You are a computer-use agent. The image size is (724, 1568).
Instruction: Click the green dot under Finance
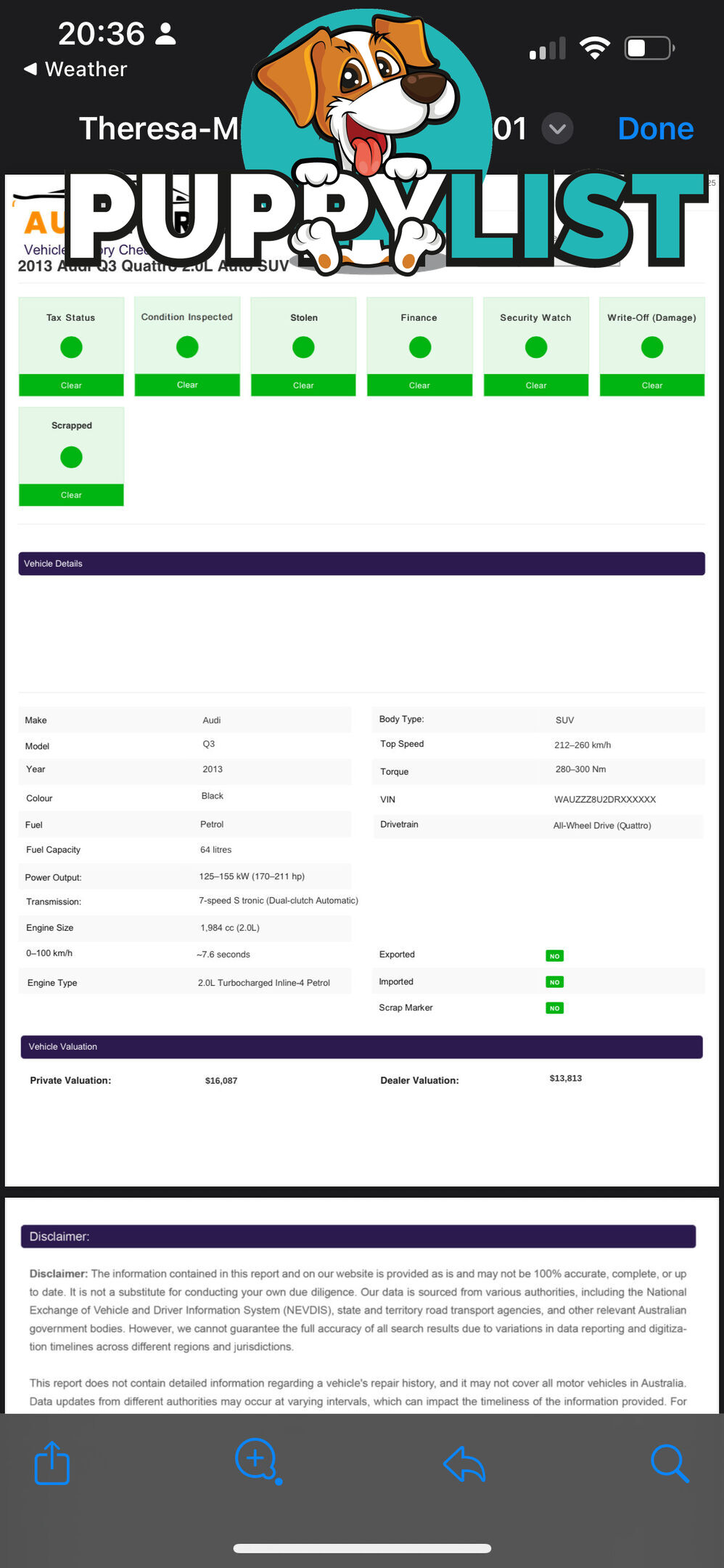coord(420,348)
